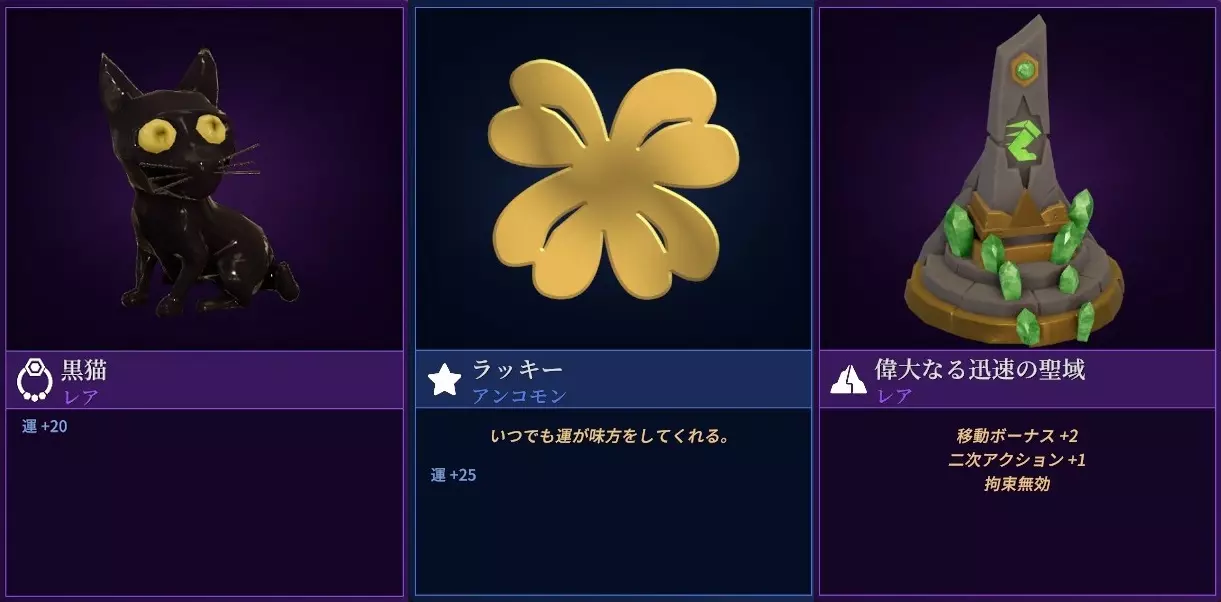Click the 拘束無効 effect line
This screenshot has width=1221, height=602.
point(1017,485)
